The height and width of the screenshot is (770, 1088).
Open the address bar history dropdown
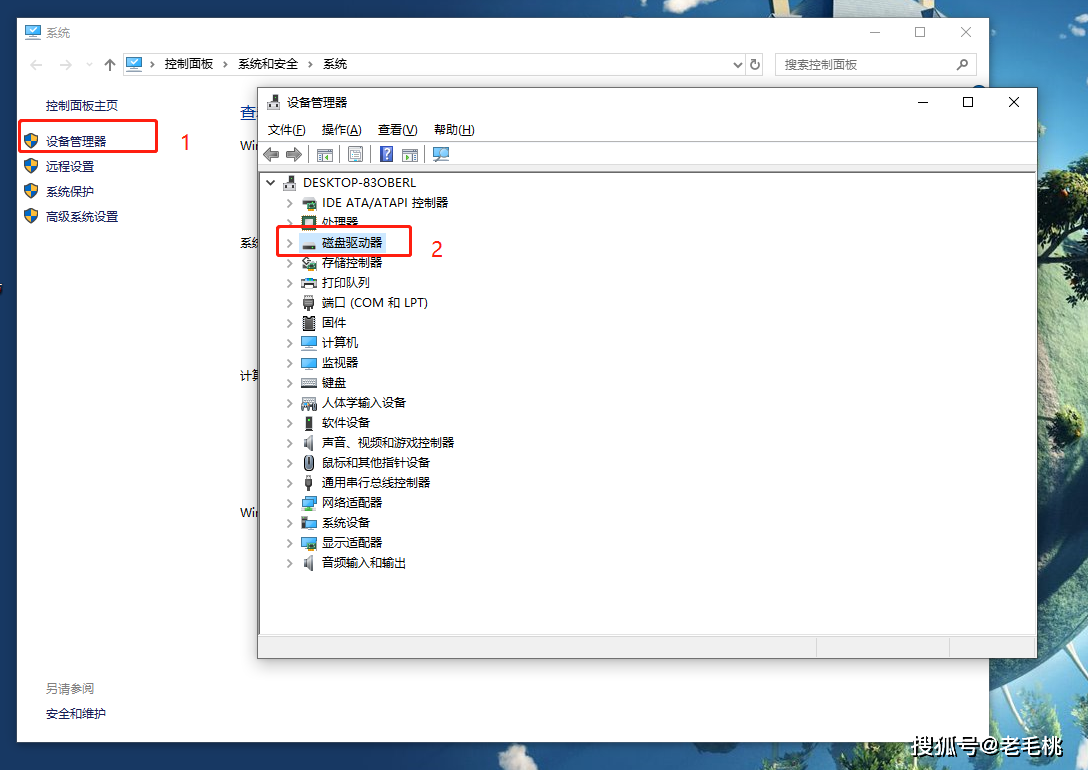[738, 64]
